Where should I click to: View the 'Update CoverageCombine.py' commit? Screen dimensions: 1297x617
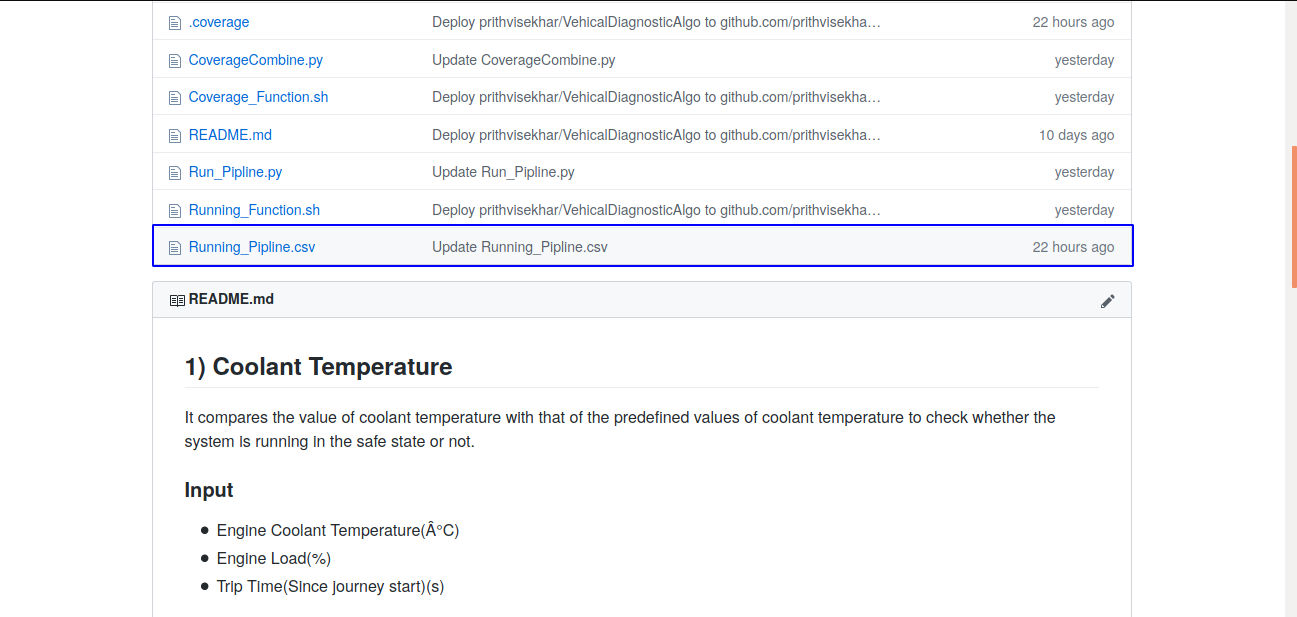[523, 60]
